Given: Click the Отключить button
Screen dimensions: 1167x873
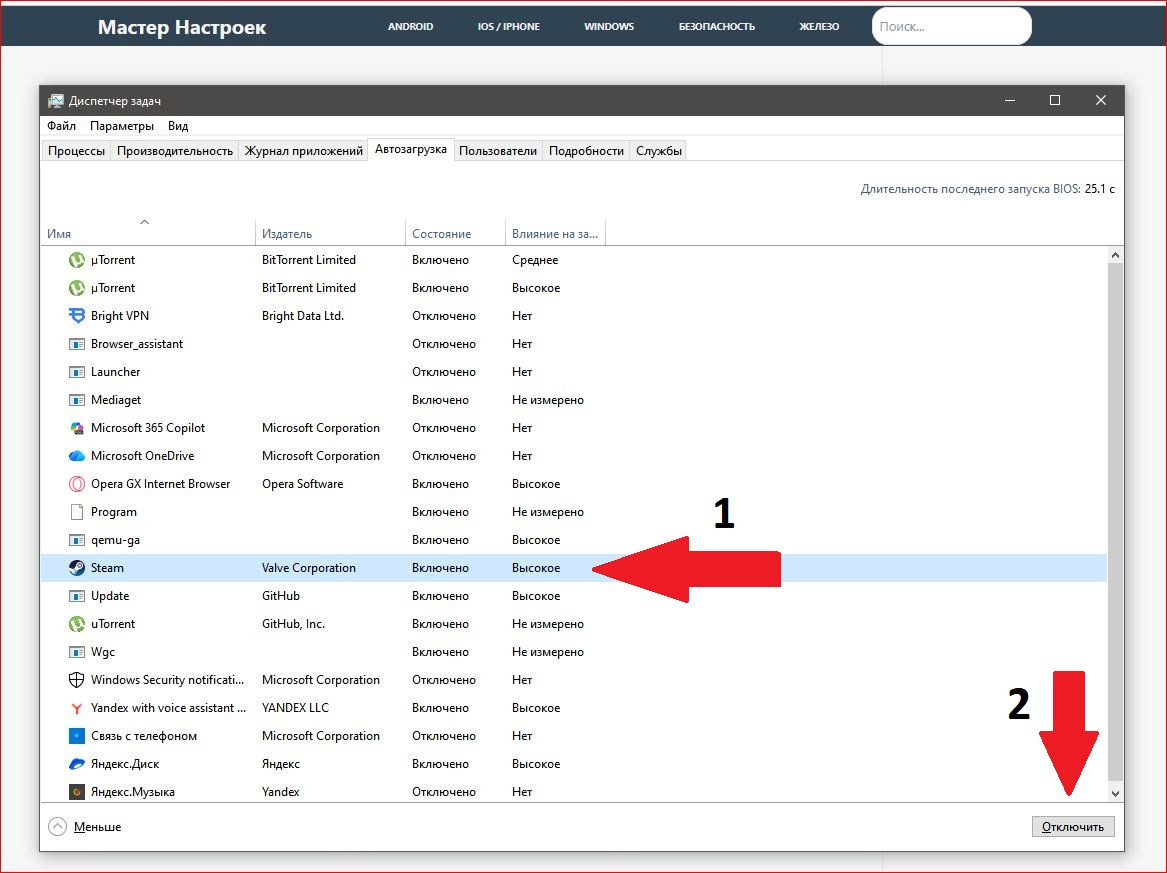Looking at the screenshot, I should (1072, 827).
